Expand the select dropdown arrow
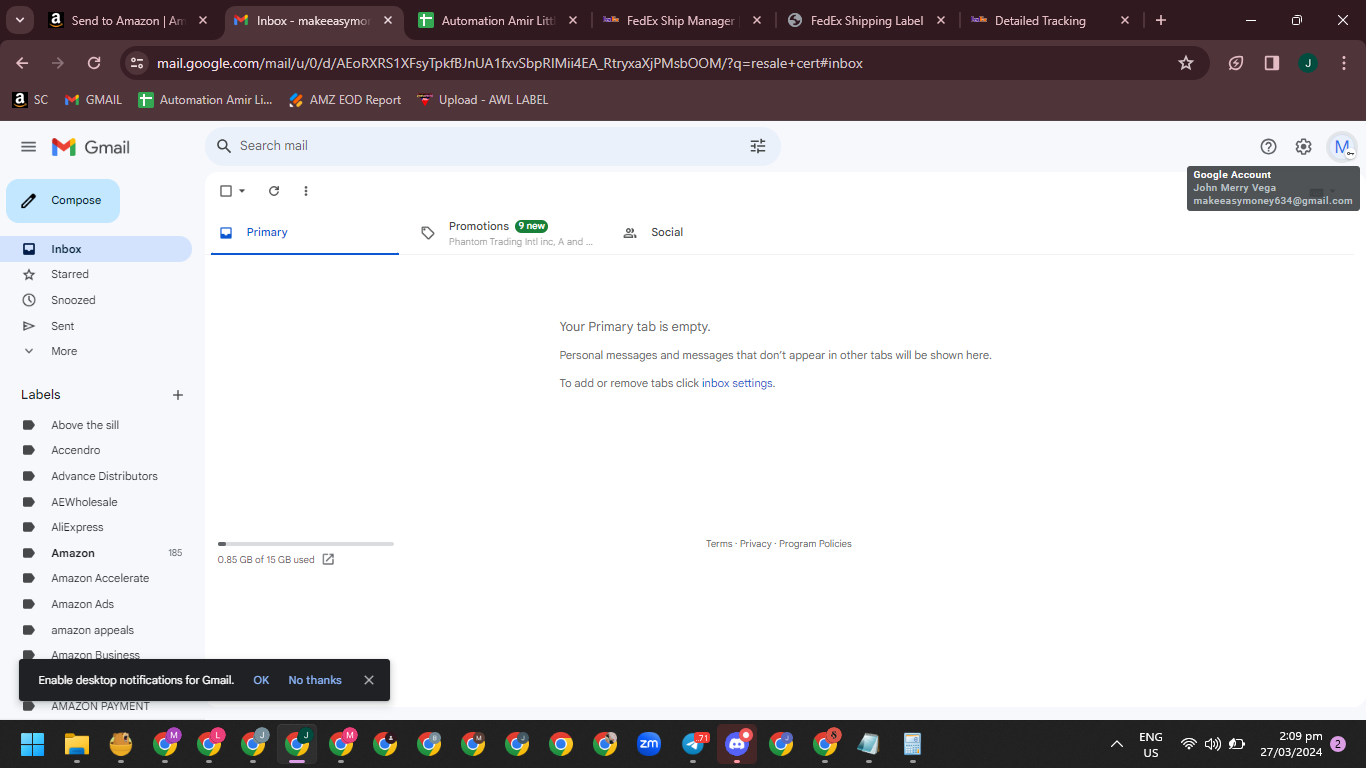The width and height of the screenshot is (1366, 768). (x=242, y=191)
